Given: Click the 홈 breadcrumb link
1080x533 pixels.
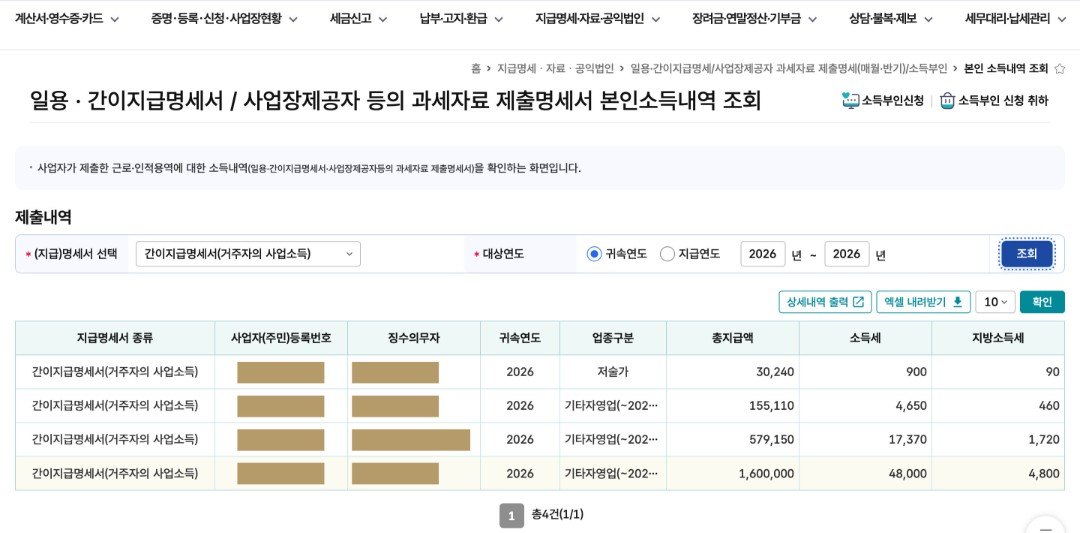Looking at the screenshot, I should pyautogui.click(x=475, y=68).
